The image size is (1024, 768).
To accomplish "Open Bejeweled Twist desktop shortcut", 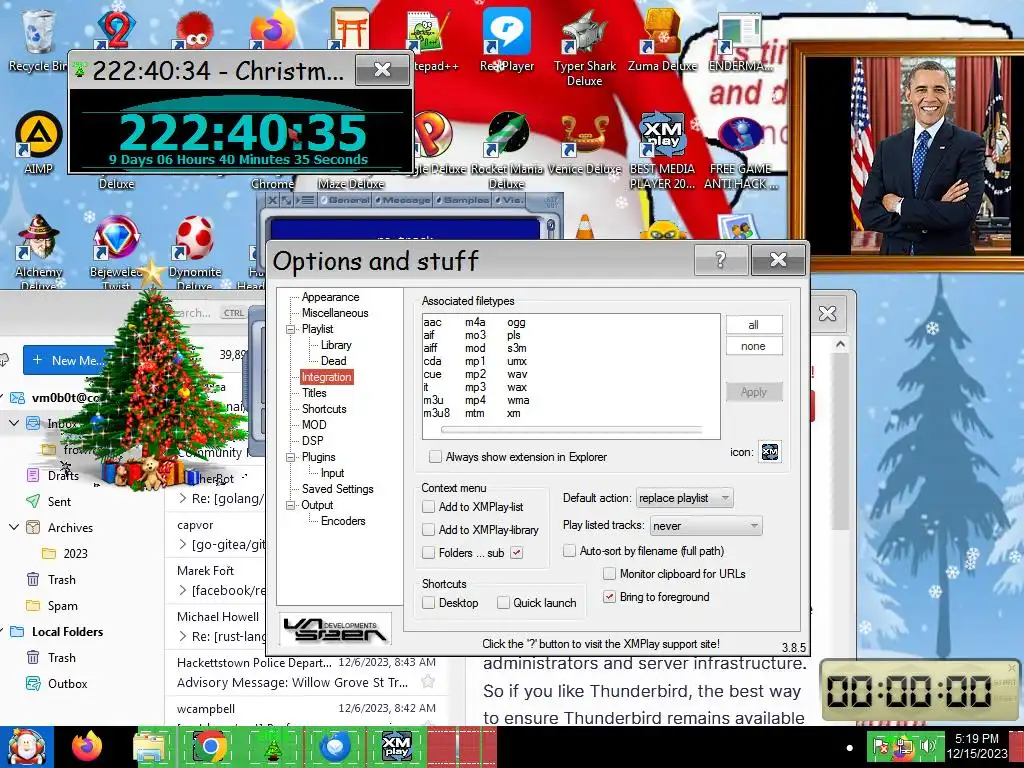I will 116,251.
